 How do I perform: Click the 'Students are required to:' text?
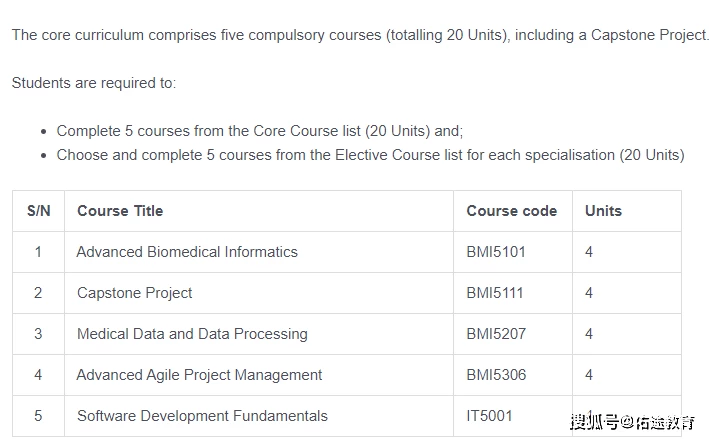point(94,83)
